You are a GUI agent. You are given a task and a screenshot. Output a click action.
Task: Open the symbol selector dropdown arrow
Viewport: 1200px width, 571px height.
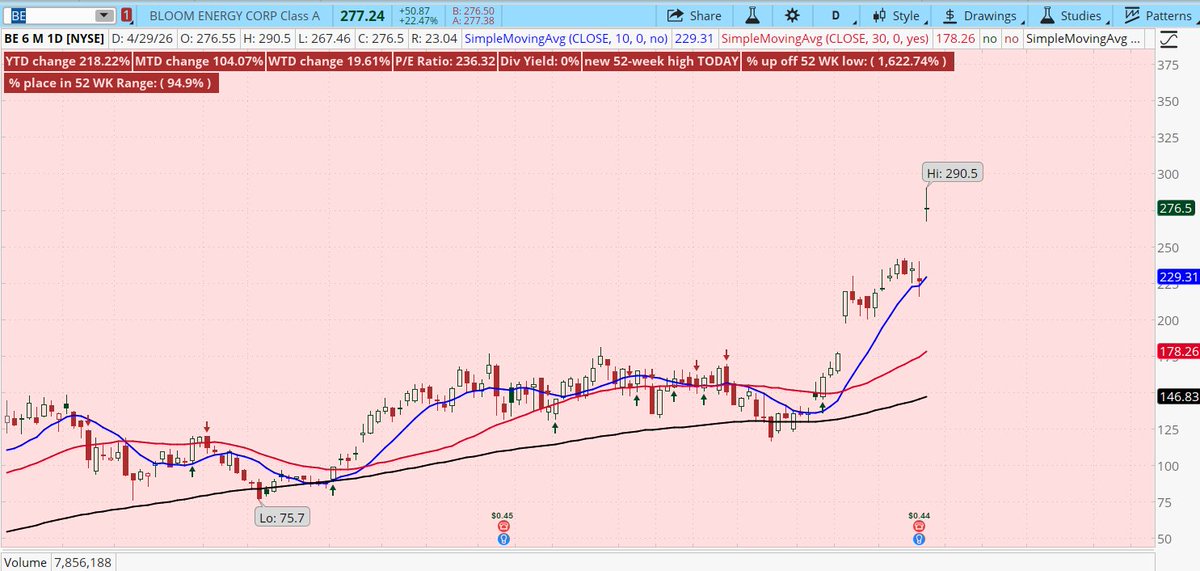point(104,15)
